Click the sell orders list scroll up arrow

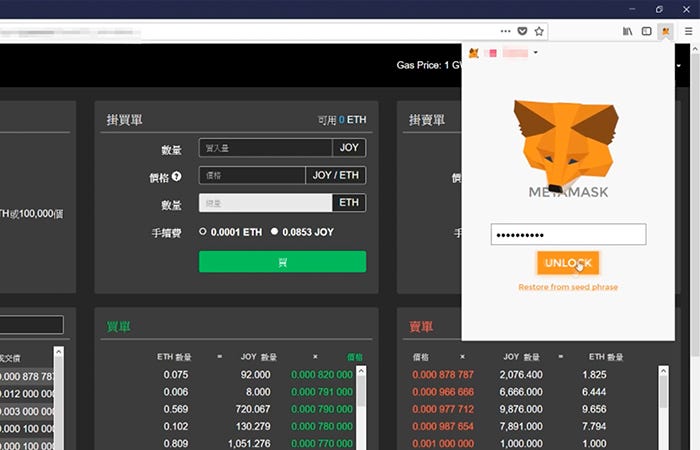pos(663,371)
